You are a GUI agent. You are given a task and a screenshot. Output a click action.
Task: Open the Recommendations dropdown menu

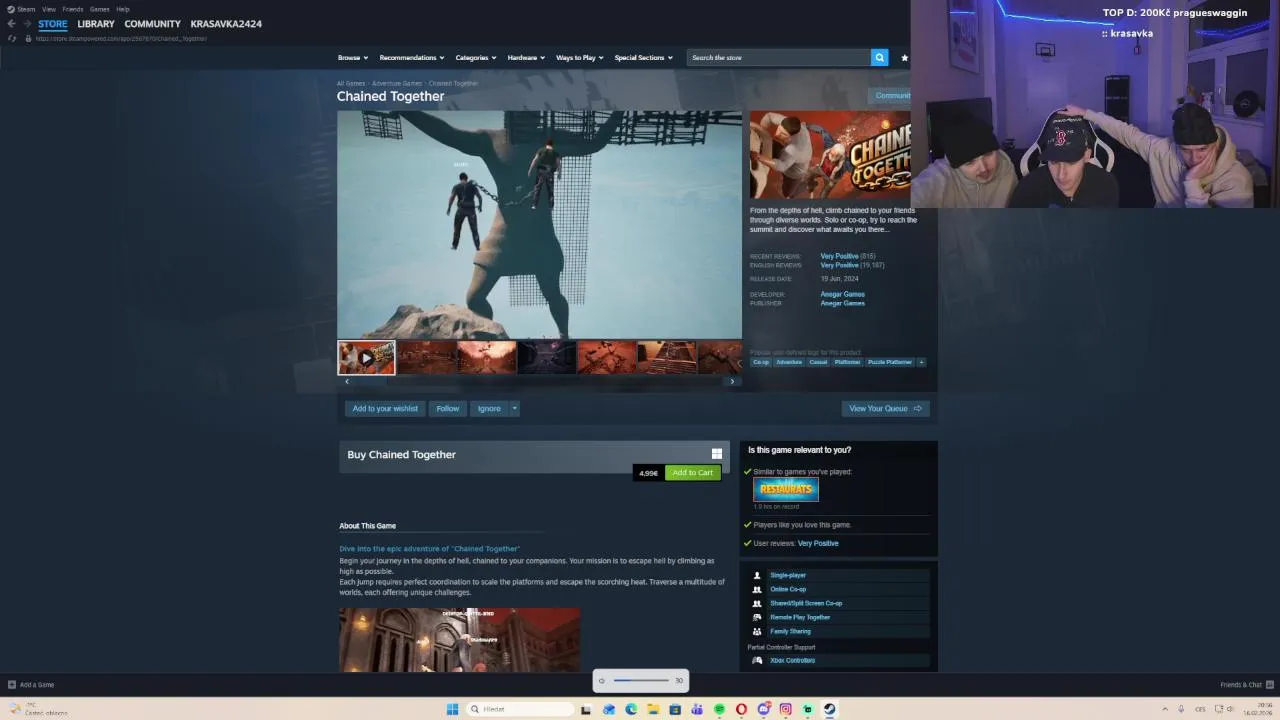412,58
